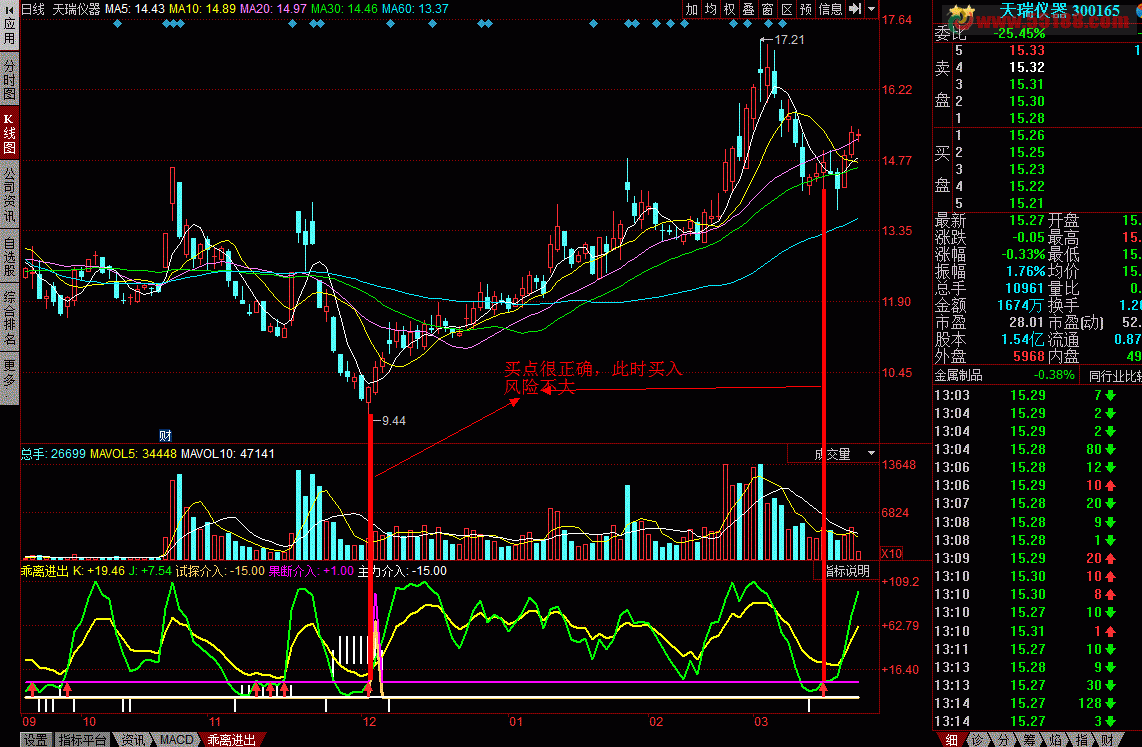Click the 财 marker on the K-line chart
This screenshot has width=1142, height=747.
tap(165, 435)
